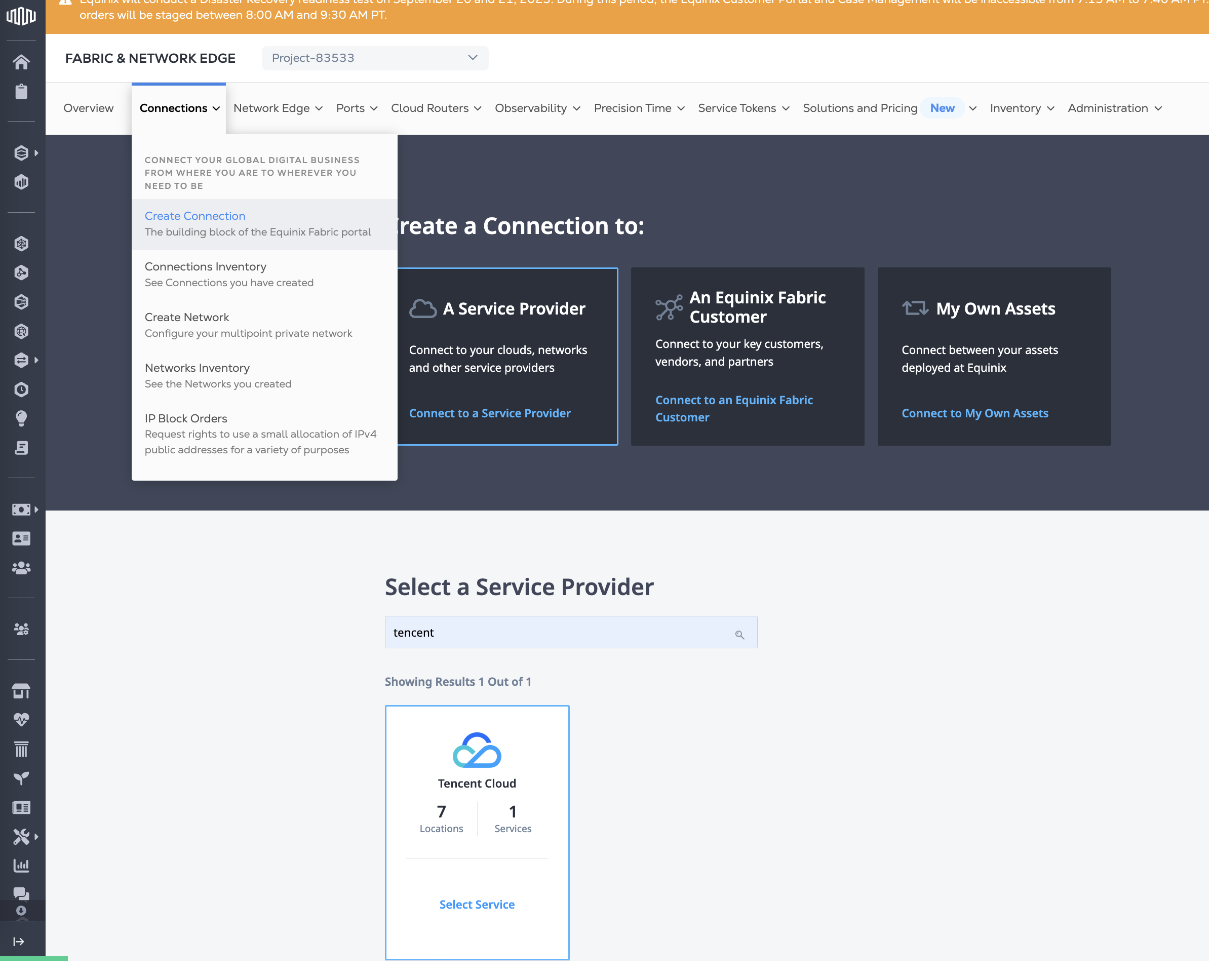Open the Project-83533 dropdown
Image resolution: width=1209 pixels, height=961 pixels.
point(375,58)
